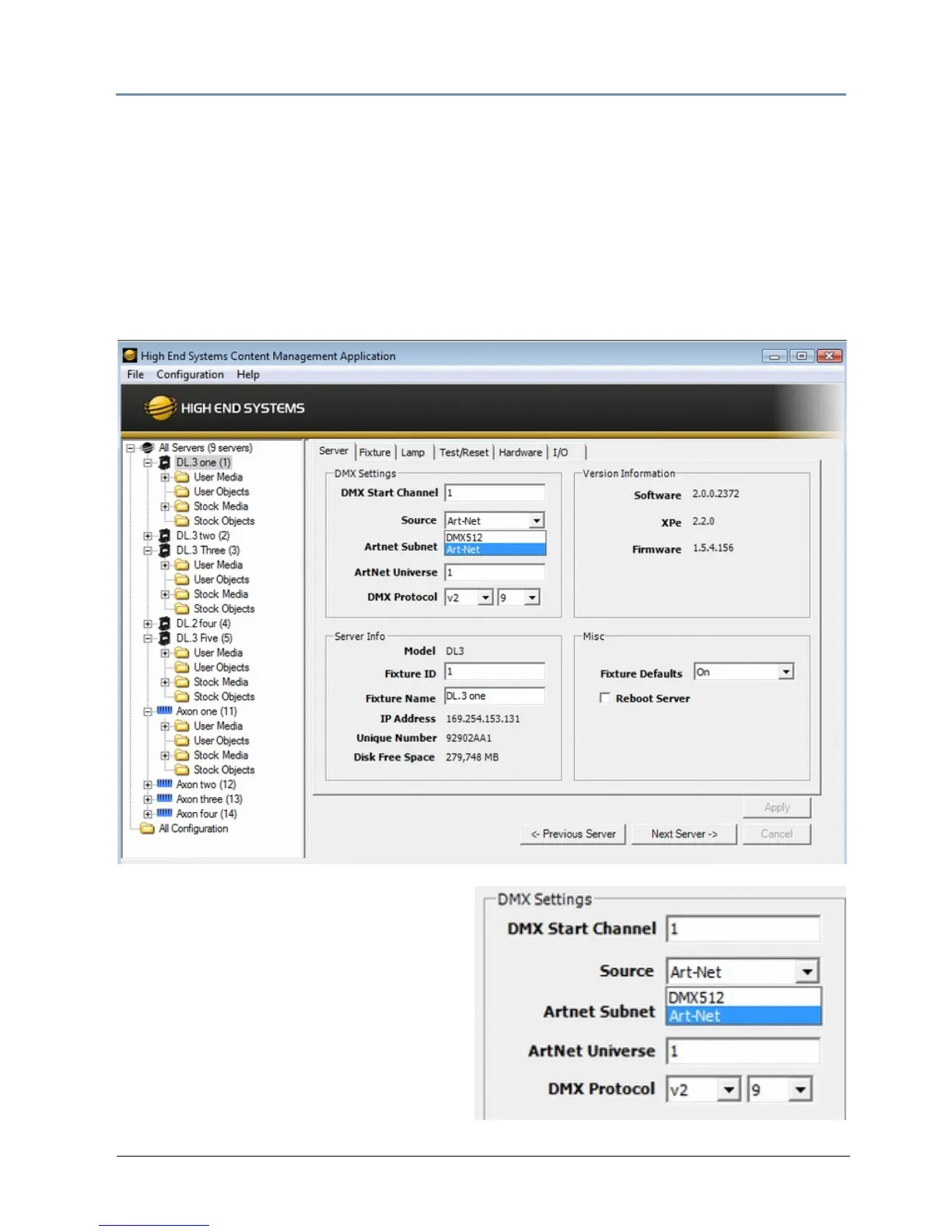
Task: Click the User Objects folder icon under Axon one
Action: point(182,741)
